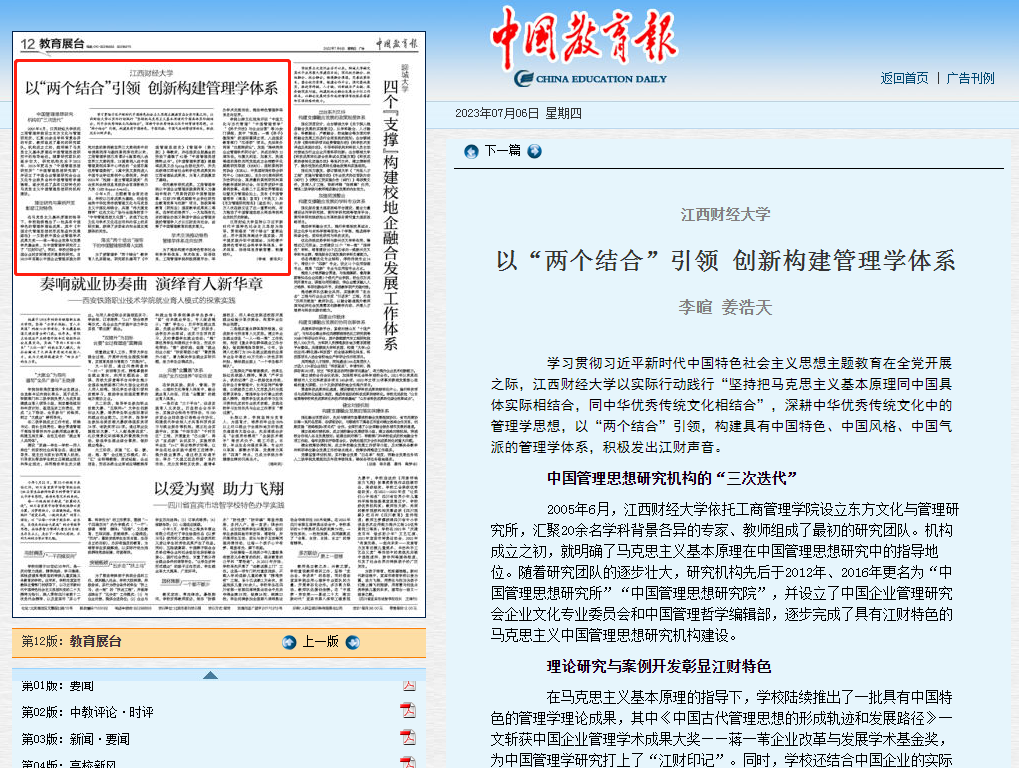Screen dimensions: 1019x768
Task: Click the forward arrow icon right of 上一版
Action: click(x=353, y=643)
